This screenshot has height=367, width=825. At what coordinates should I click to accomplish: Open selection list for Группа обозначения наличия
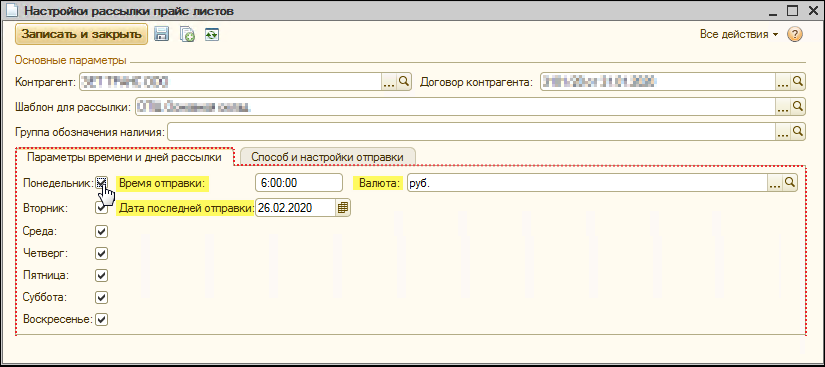click(x=783, y=131)
